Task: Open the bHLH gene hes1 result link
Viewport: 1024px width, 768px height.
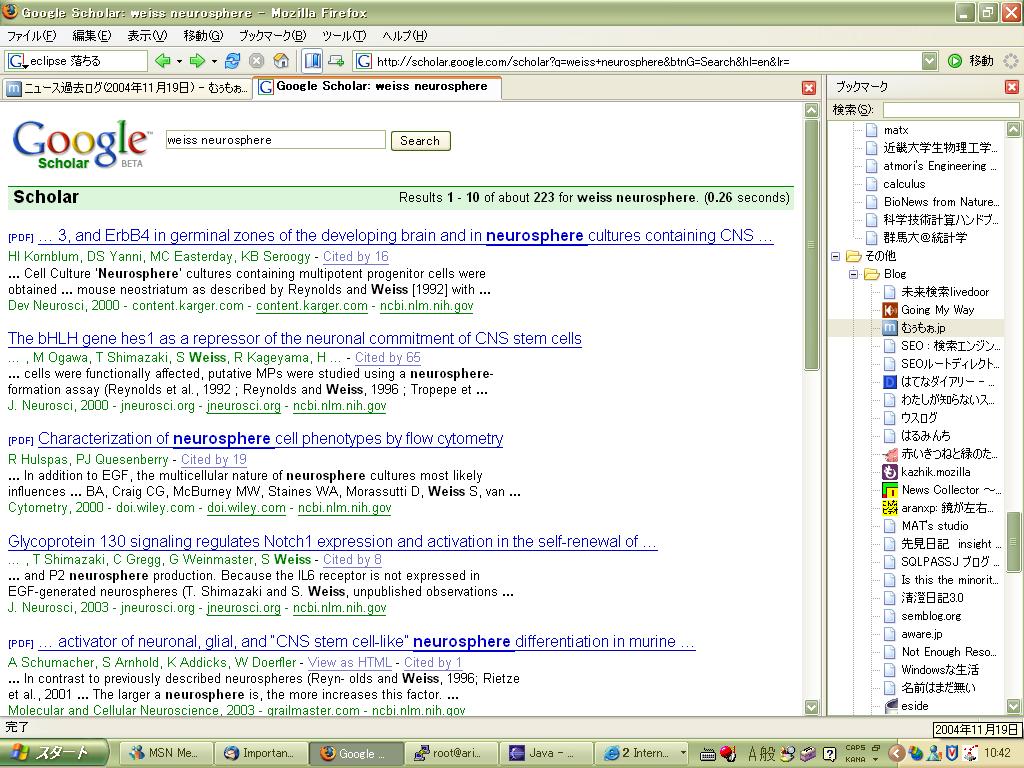Action: 295,338
